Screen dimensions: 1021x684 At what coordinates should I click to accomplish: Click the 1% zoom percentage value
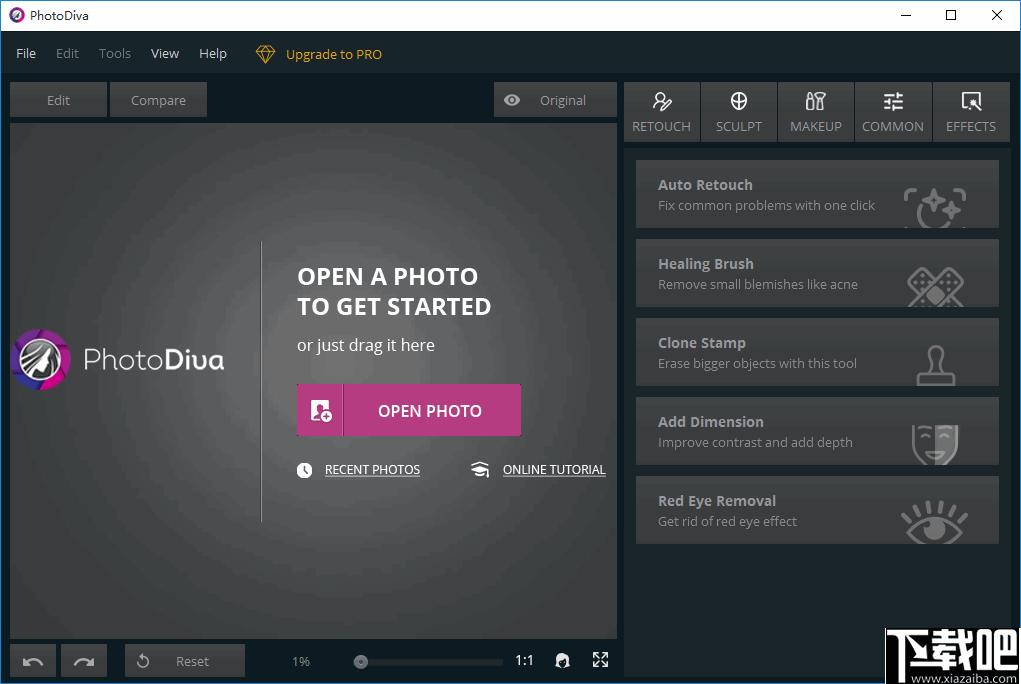301,661
